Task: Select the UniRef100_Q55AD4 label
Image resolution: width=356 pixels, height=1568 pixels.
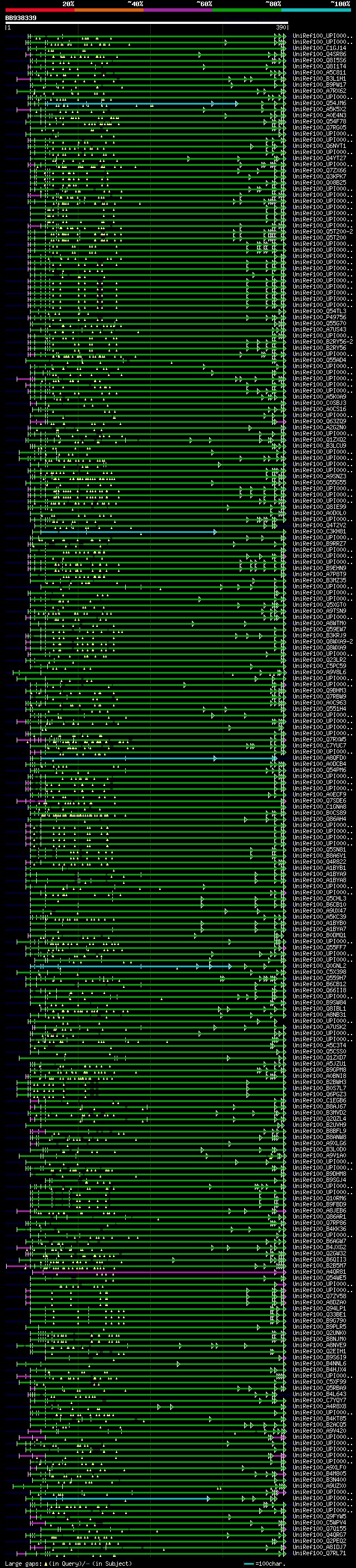Action: click(x=319, y=360)
